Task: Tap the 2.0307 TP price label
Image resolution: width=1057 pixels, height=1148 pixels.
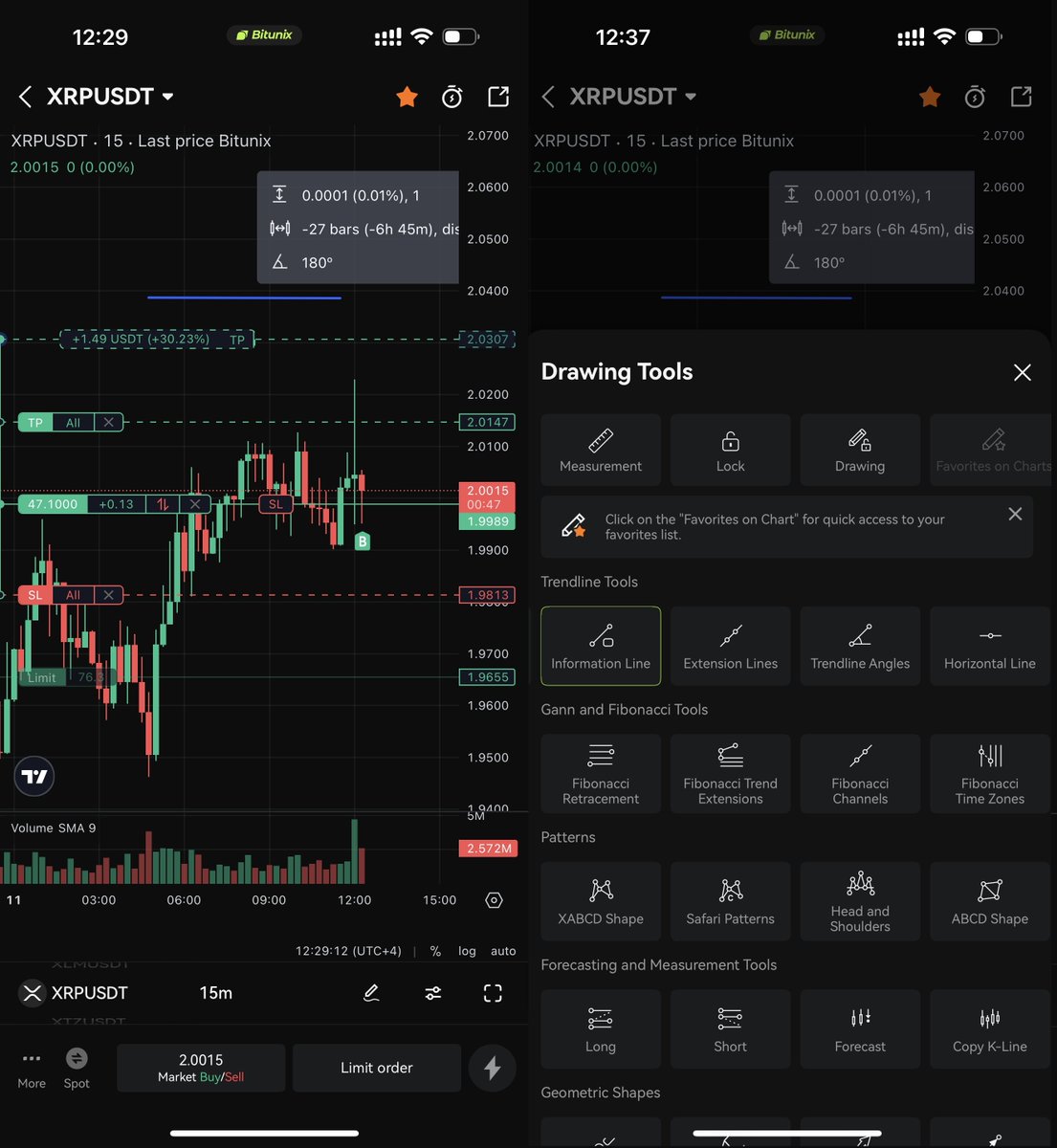Action: pos(488,339)
